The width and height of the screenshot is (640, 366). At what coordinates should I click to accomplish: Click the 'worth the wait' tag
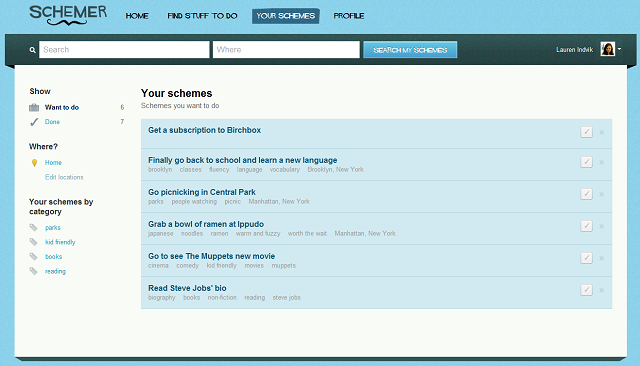[x=307, y=233]
